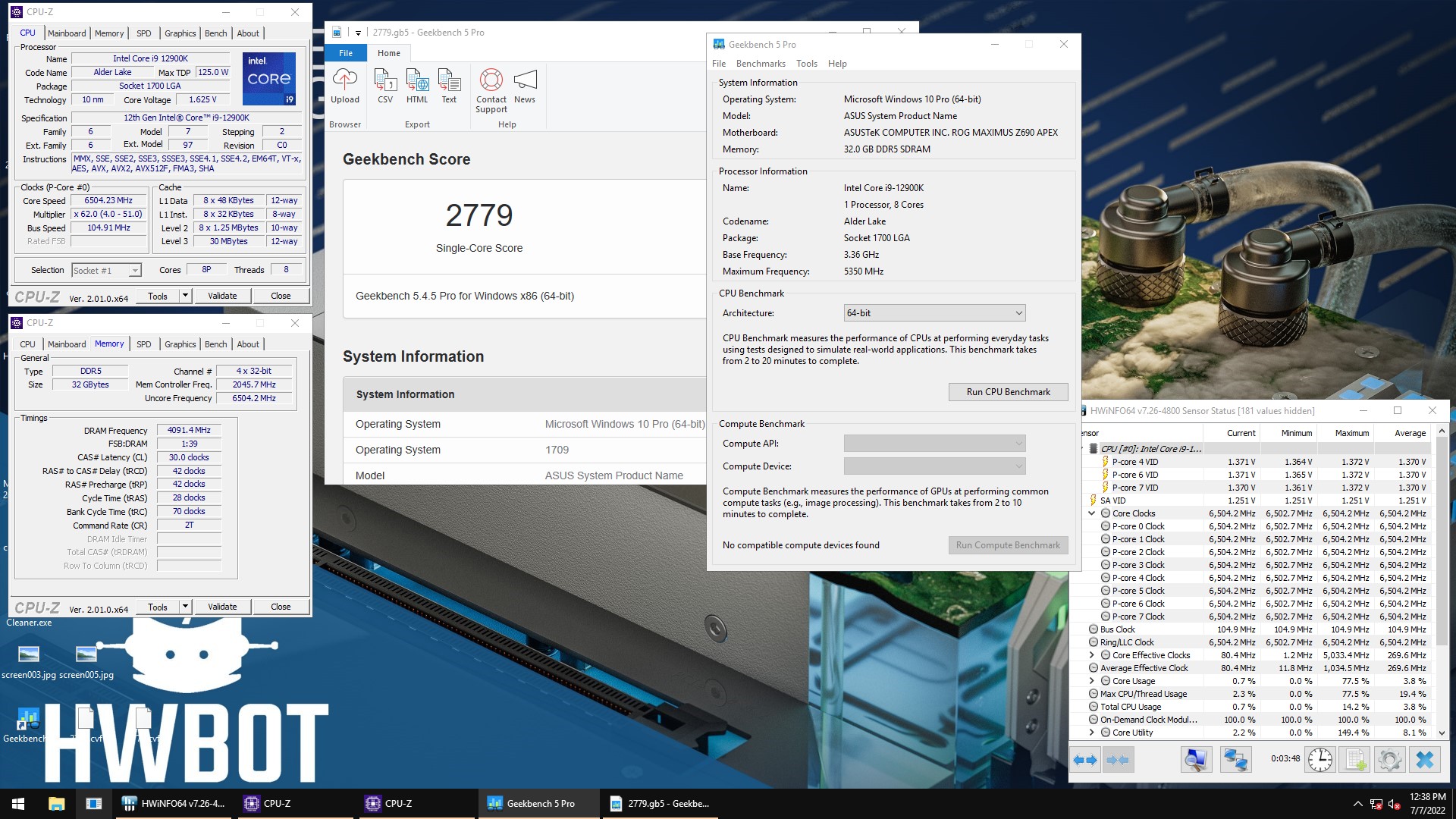Export results using the CSV icon
This screenshot has width=1456, height=819.
385,79
